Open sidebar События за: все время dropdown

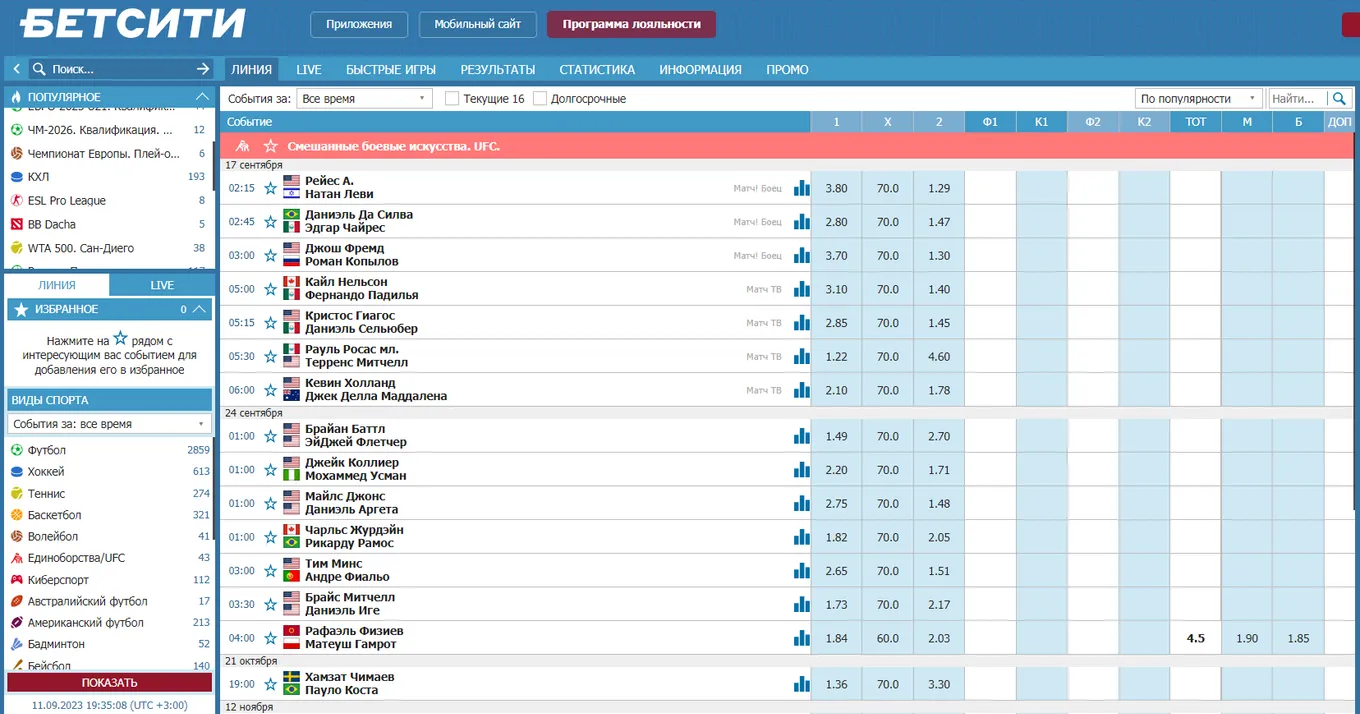(x=109, y=424)
